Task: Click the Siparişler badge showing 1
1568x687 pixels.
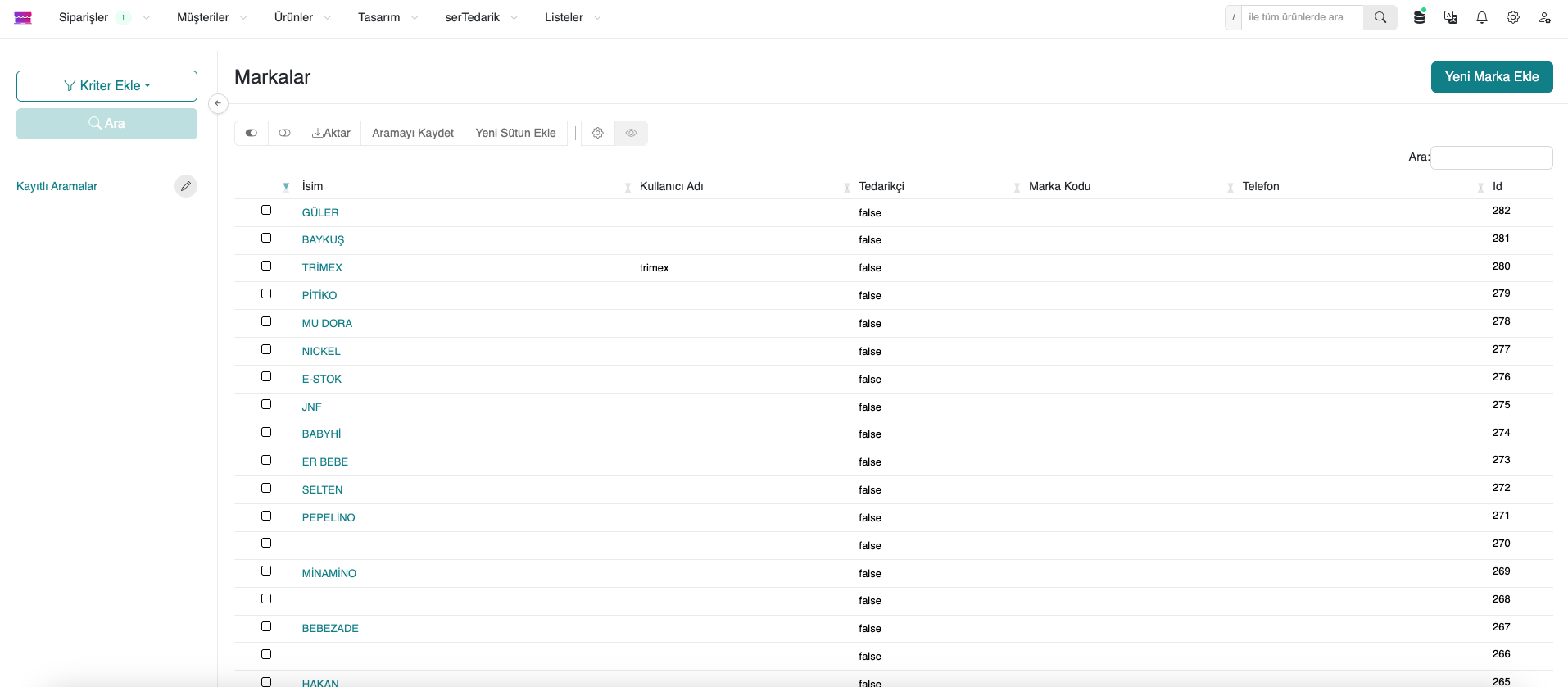Action: tap(123, 17)
